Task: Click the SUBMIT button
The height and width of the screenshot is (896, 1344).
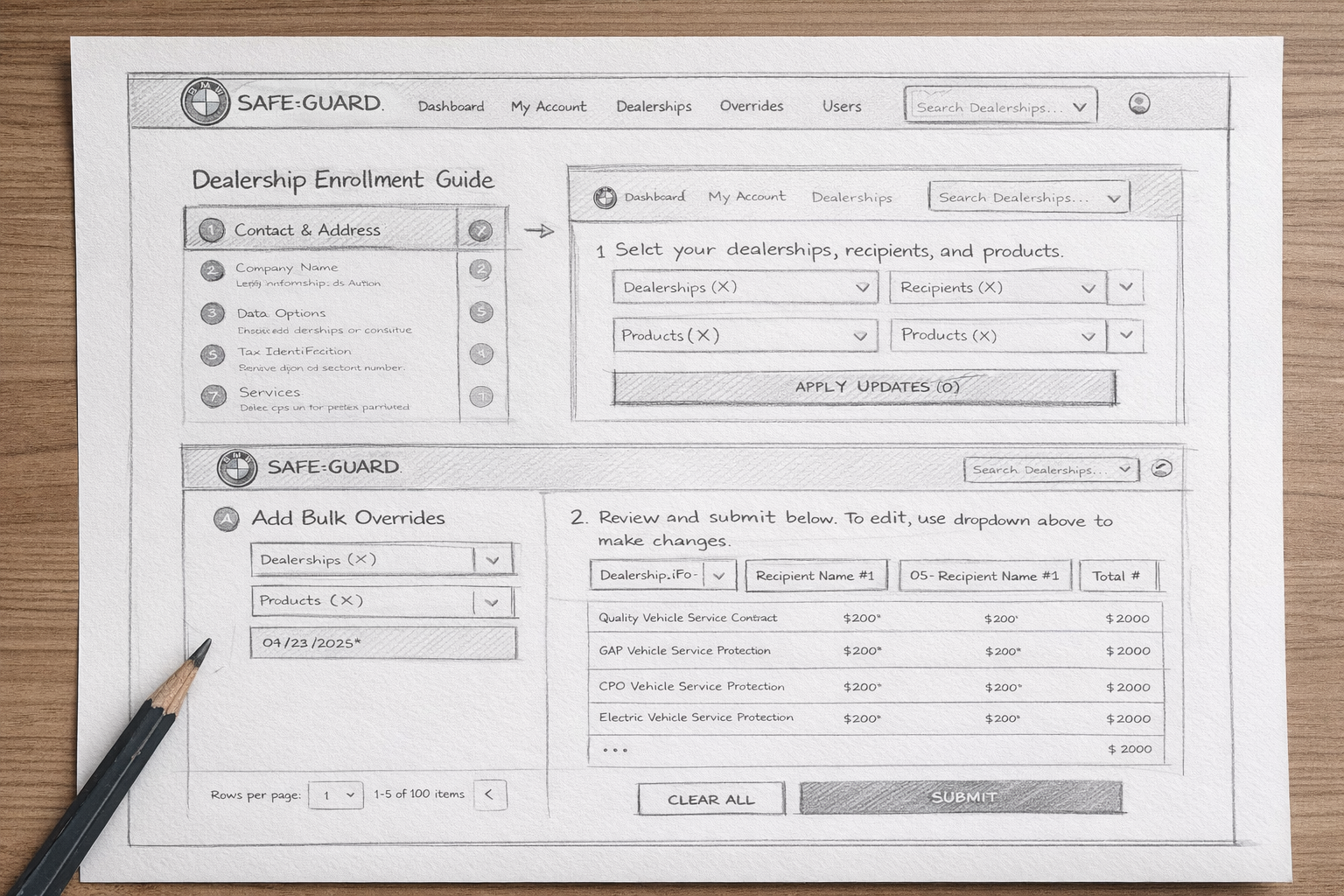Action: point(961,797)
